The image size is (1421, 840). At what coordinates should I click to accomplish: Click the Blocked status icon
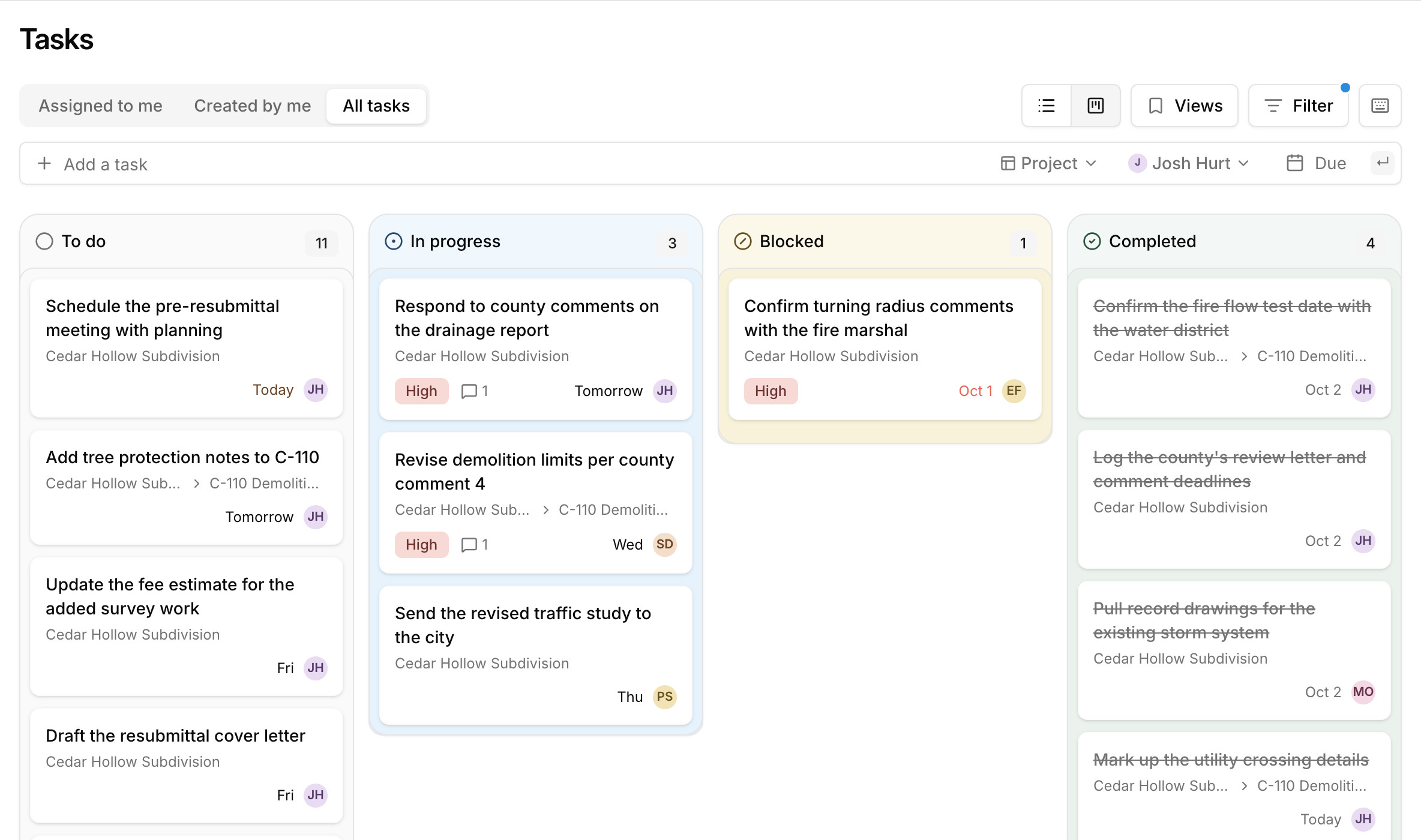coord(743,241)
